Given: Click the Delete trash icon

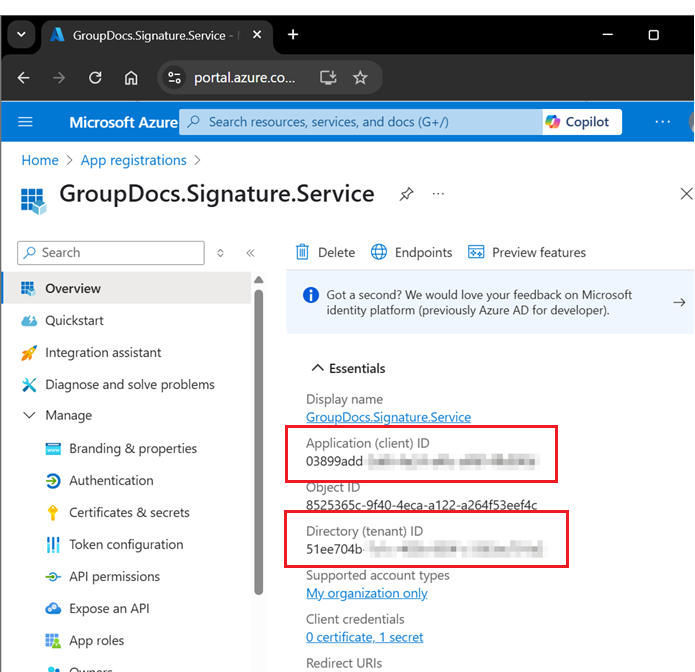Looking at the screenshot, I should click(x=303, y=253).
